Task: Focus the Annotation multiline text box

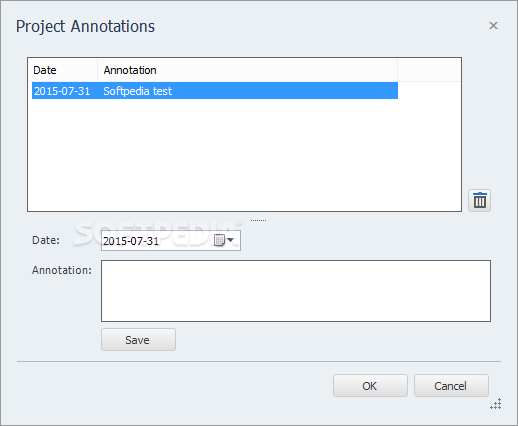Action: [296, 291]
